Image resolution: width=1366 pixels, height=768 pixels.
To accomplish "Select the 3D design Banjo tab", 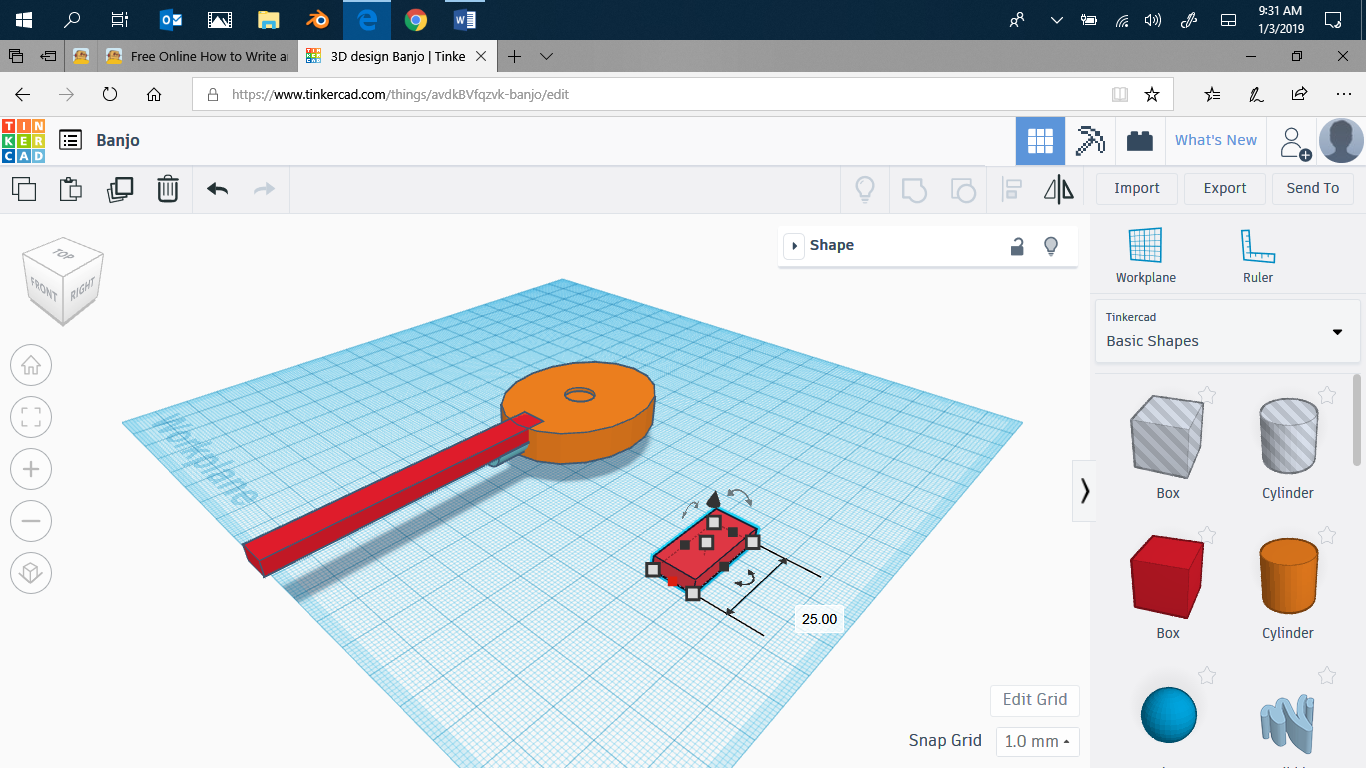I will point(397,56).
